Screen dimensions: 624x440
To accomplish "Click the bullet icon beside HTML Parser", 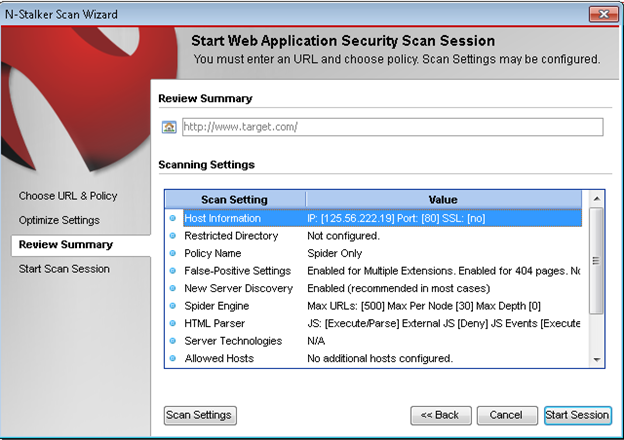I will click(x=173, y=323).
